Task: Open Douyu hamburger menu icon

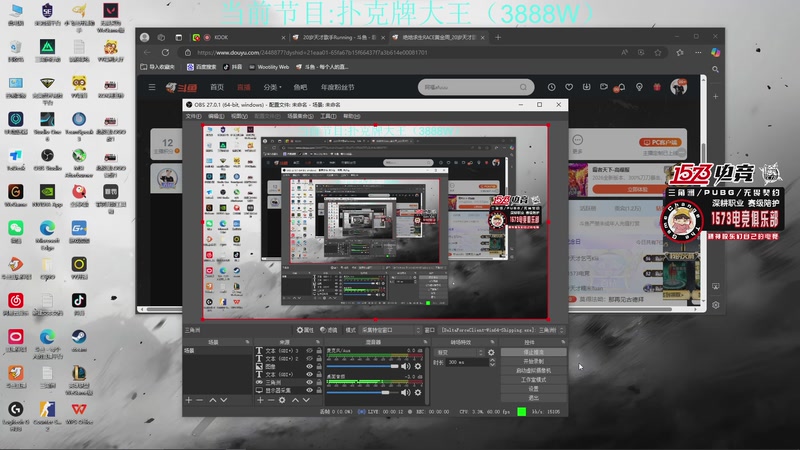Action: click(x=152, y=87)
